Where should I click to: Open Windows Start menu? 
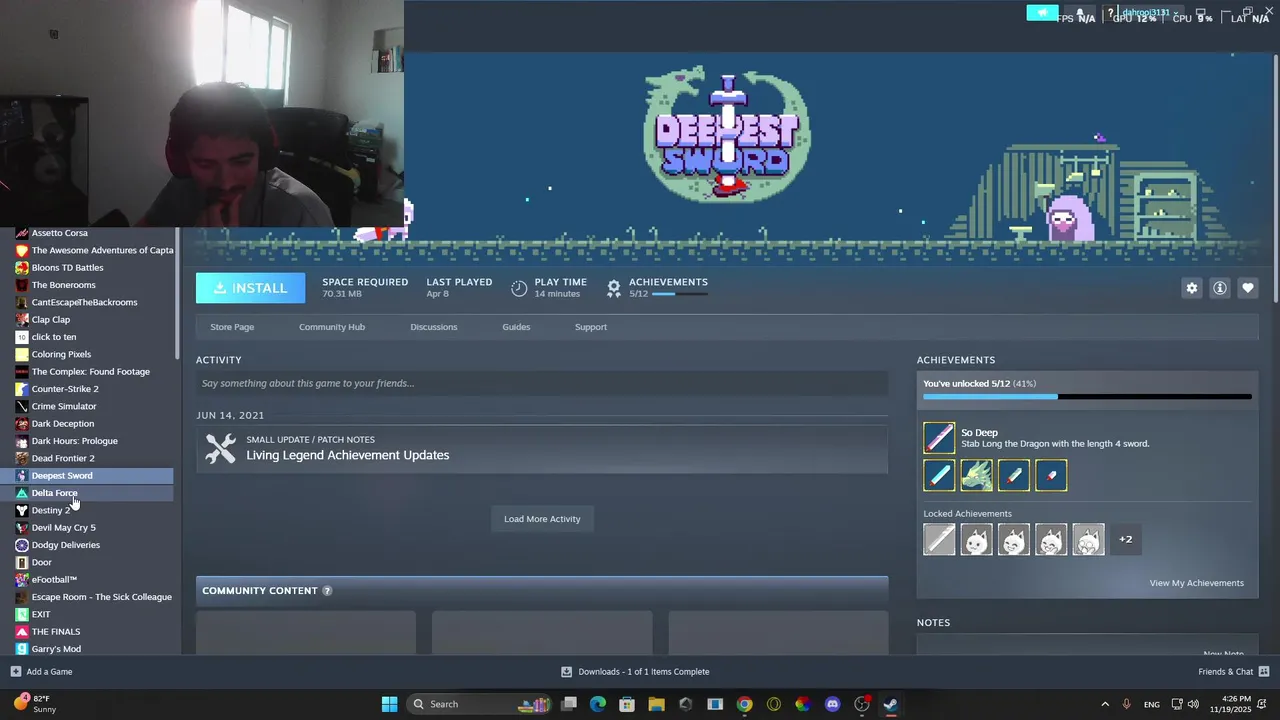pyautogui.click(x=389, y=704)
